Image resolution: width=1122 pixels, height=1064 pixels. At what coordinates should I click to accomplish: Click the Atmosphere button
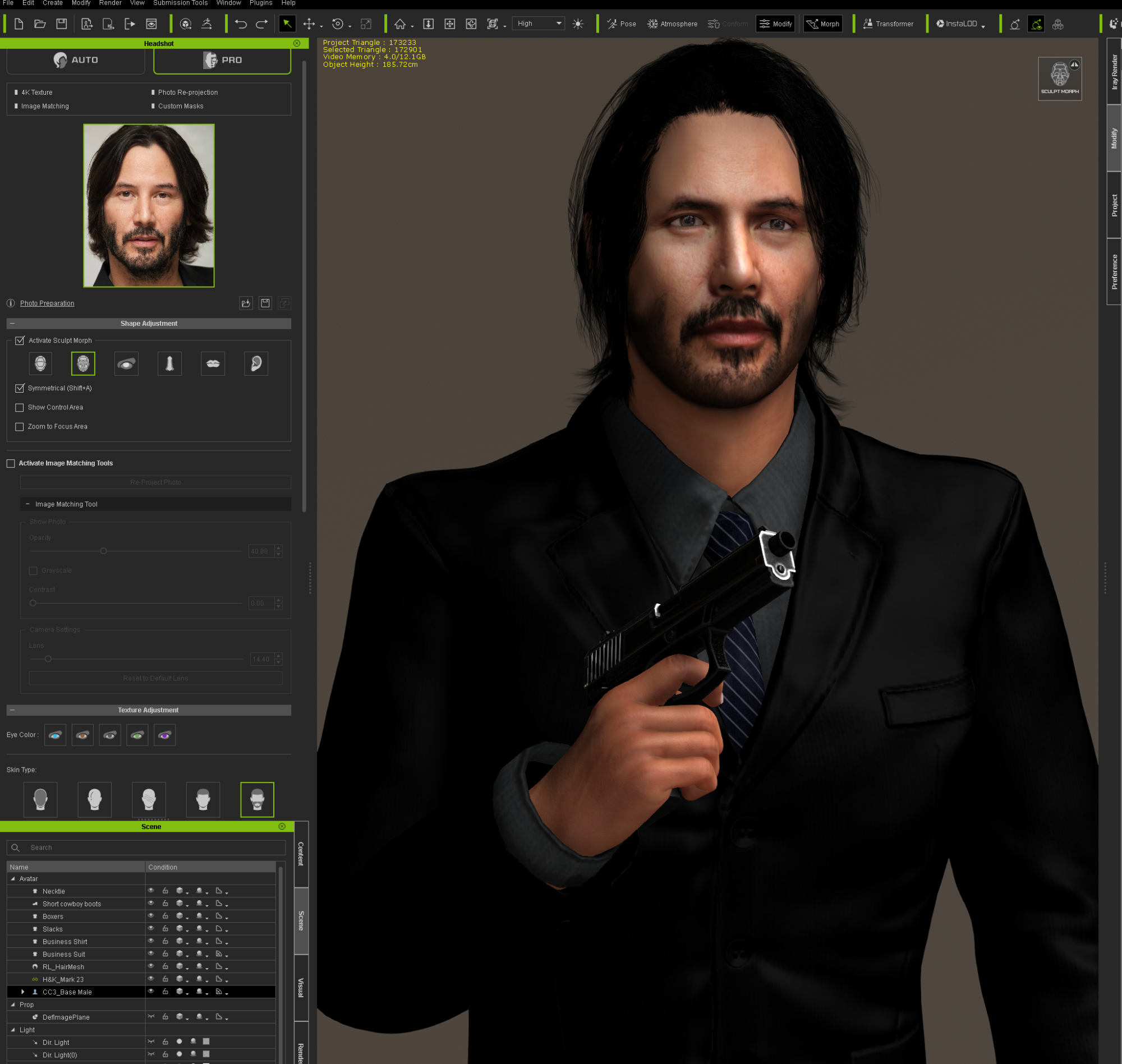click(x=673, y=24)
